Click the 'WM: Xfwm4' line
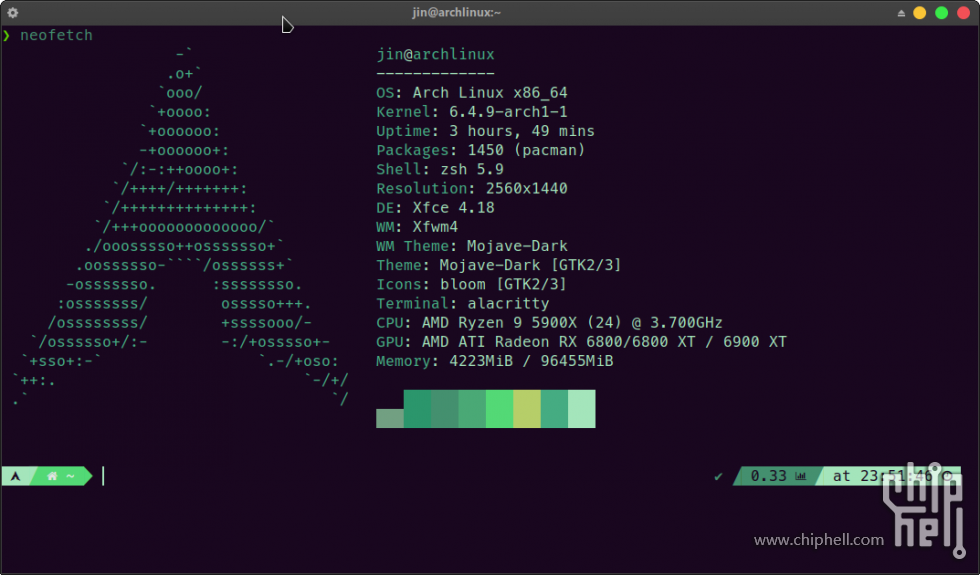Screen dimensions: 980x575 (x=417, y=227)
